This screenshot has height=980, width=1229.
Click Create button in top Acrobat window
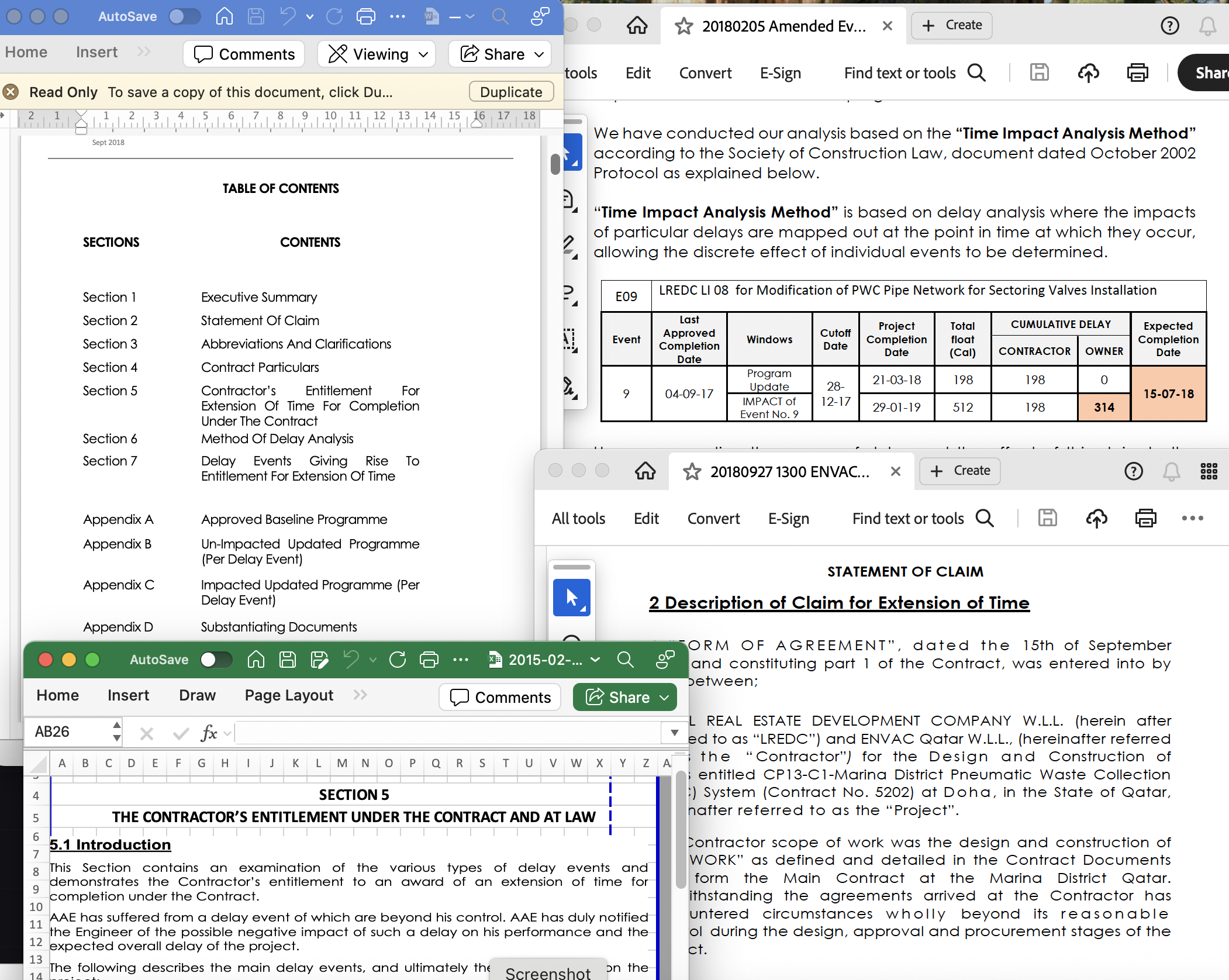click(952, 25)
